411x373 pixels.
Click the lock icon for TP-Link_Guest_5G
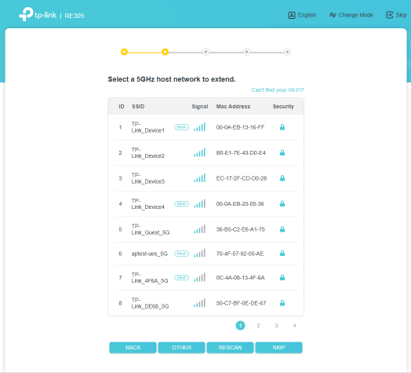pyautogui.click(x=282, y=229)
